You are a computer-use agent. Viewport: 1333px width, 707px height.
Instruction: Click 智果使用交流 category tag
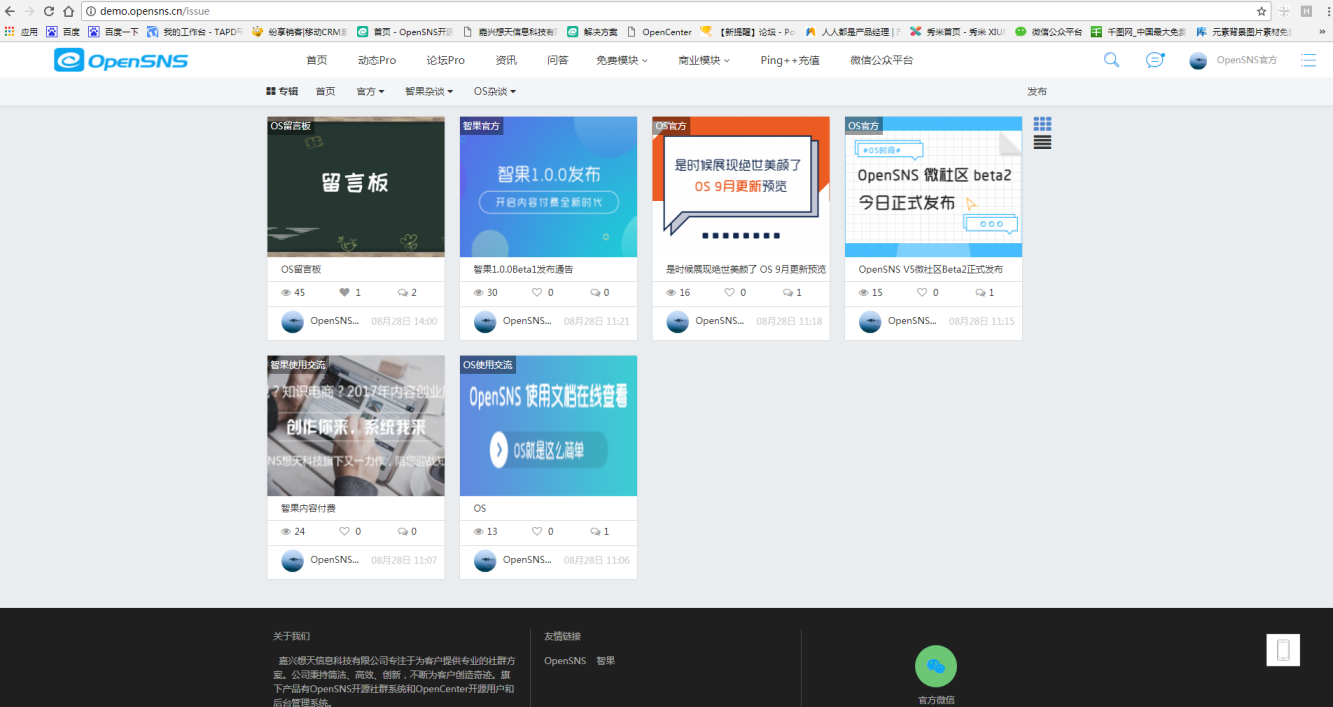click(x=298, y=364)
